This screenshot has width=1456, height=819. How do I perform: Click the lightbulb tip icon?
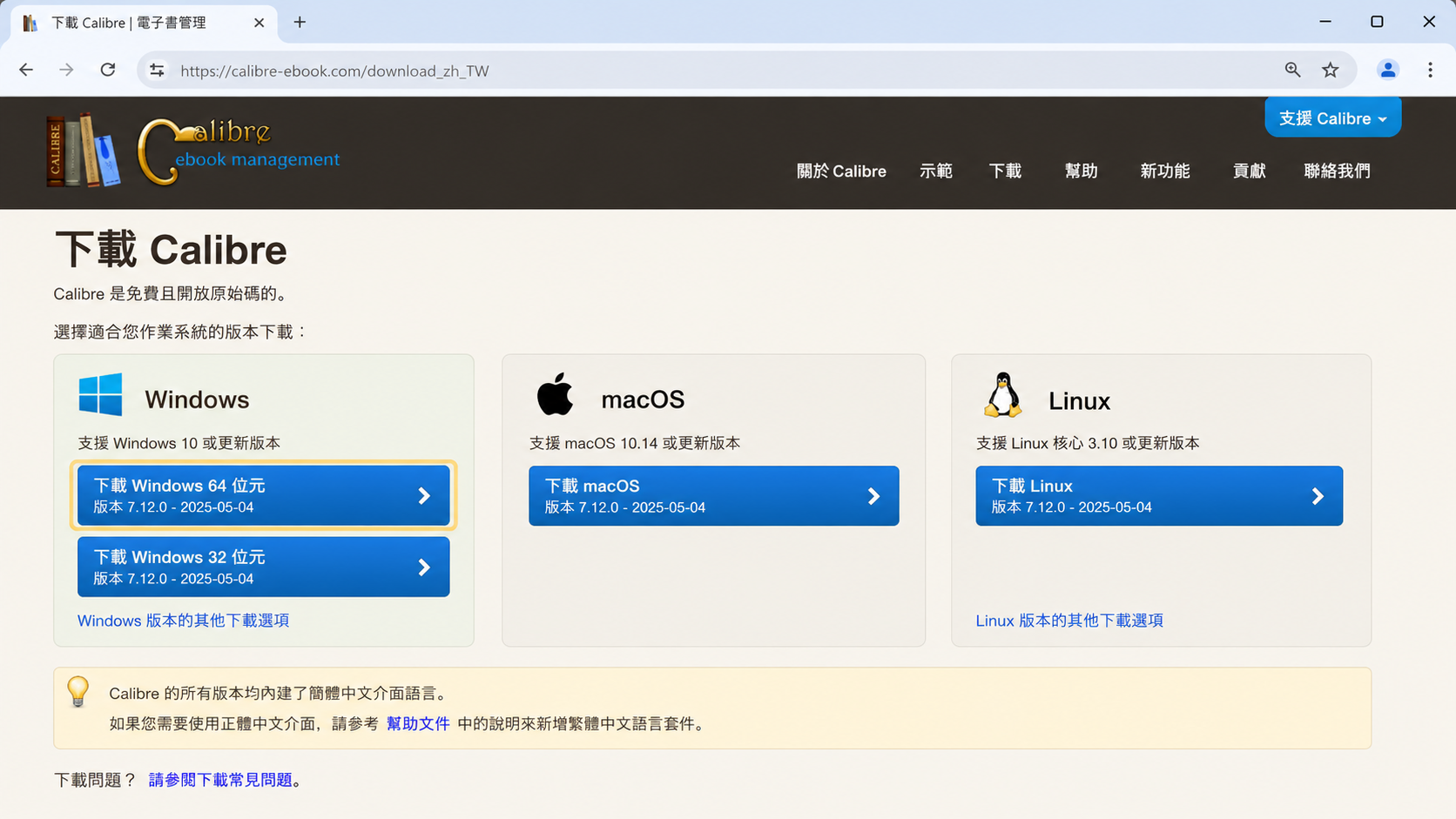click(x=78, y=692)
